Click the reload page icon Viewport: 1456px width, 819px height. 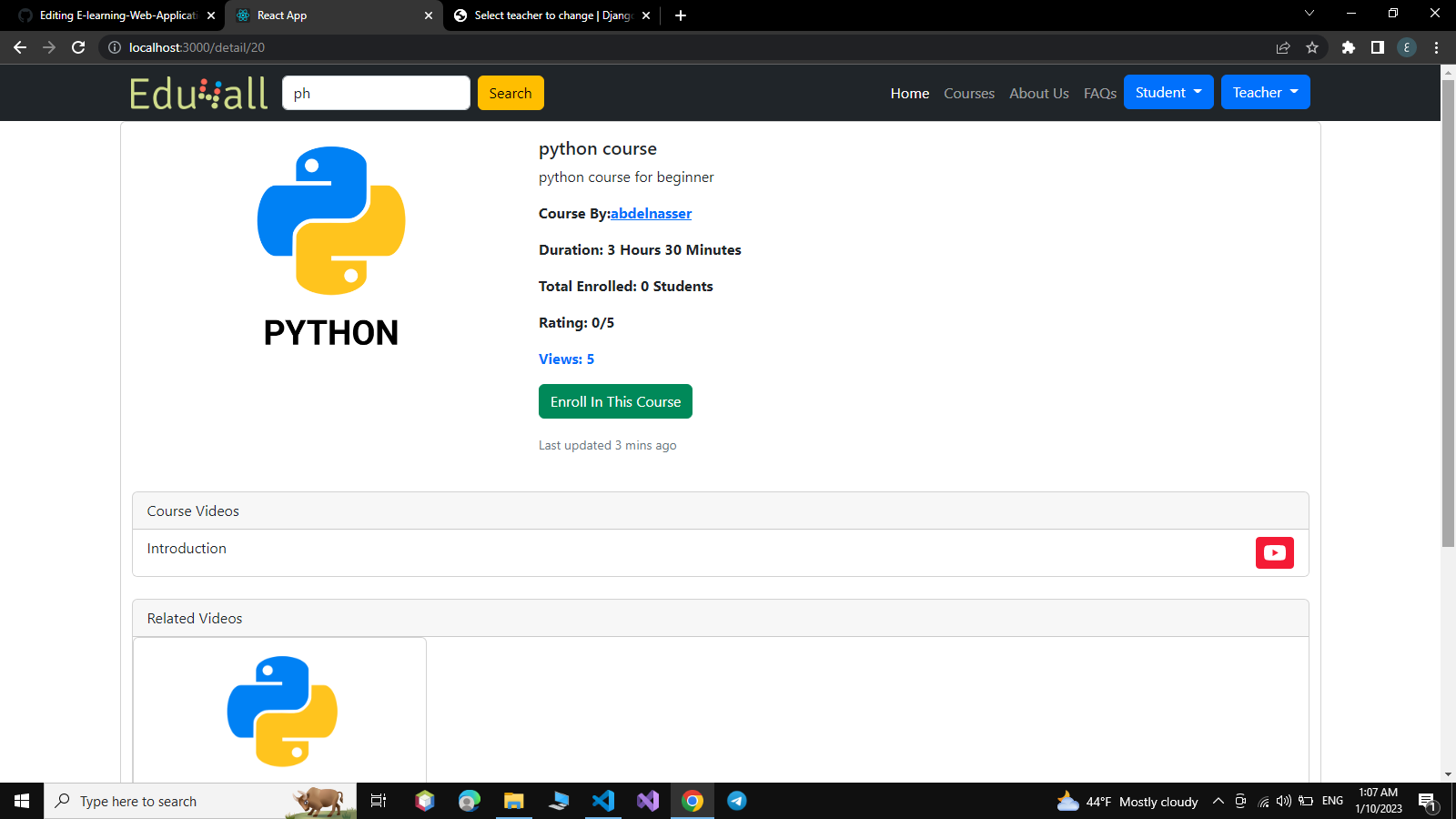click(x=78, y=47)
